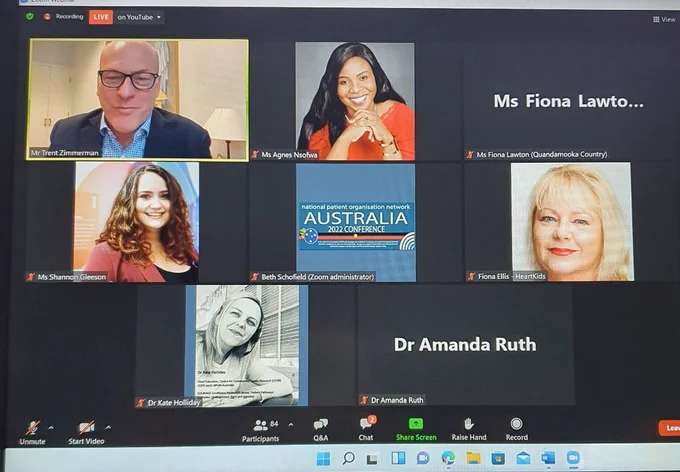The image size is (680, 472).
Task: Open File Explorer from the taskbar
Action: pos(473,458)
